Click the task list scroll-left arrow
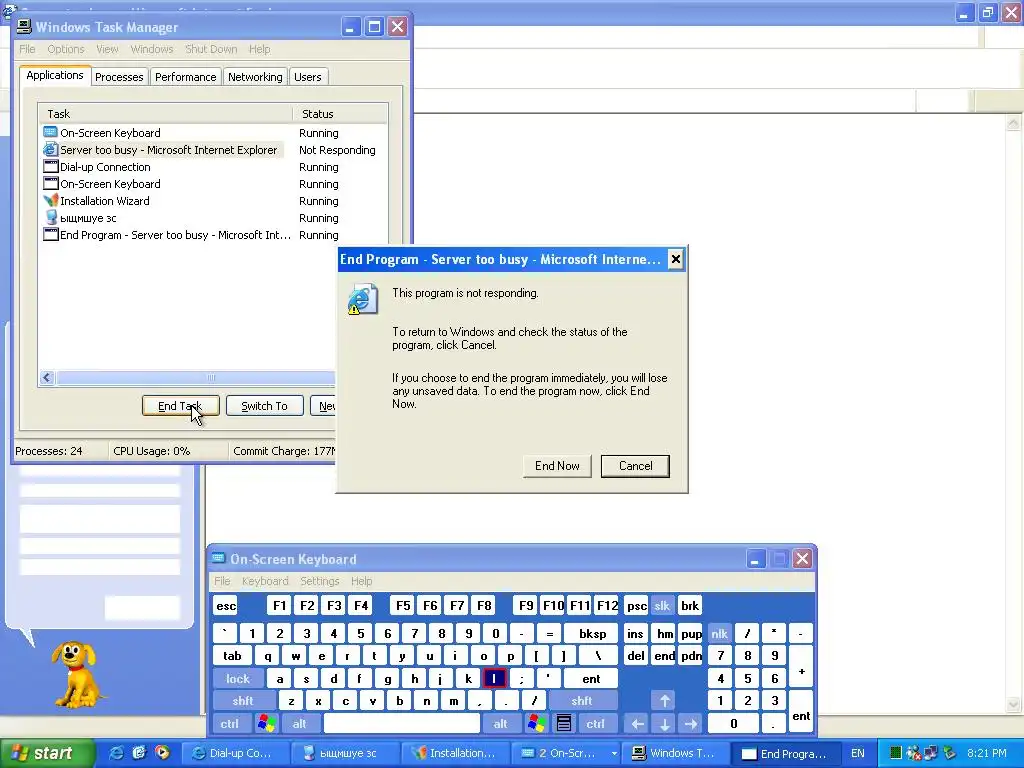Viewport: 1024px width, 768px height. point(47,377)
